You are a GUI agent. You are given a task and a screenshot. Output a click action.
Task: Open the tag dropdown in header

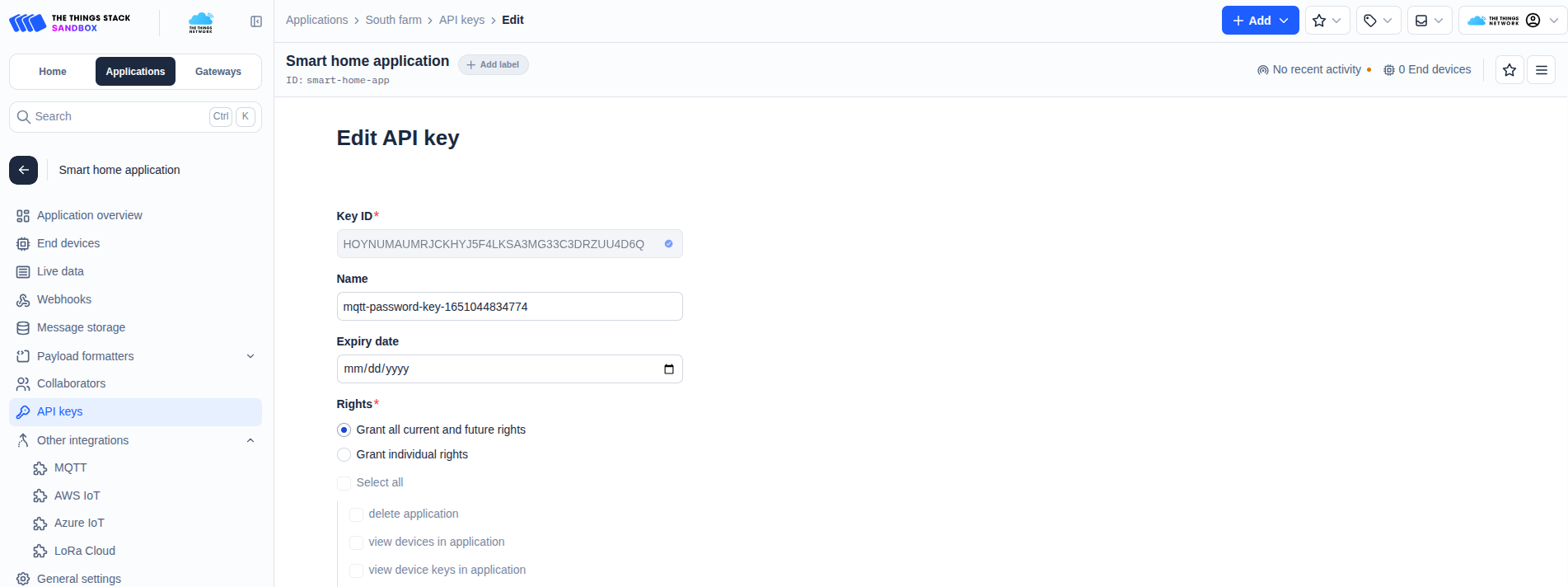click(x=1378, y=21)
